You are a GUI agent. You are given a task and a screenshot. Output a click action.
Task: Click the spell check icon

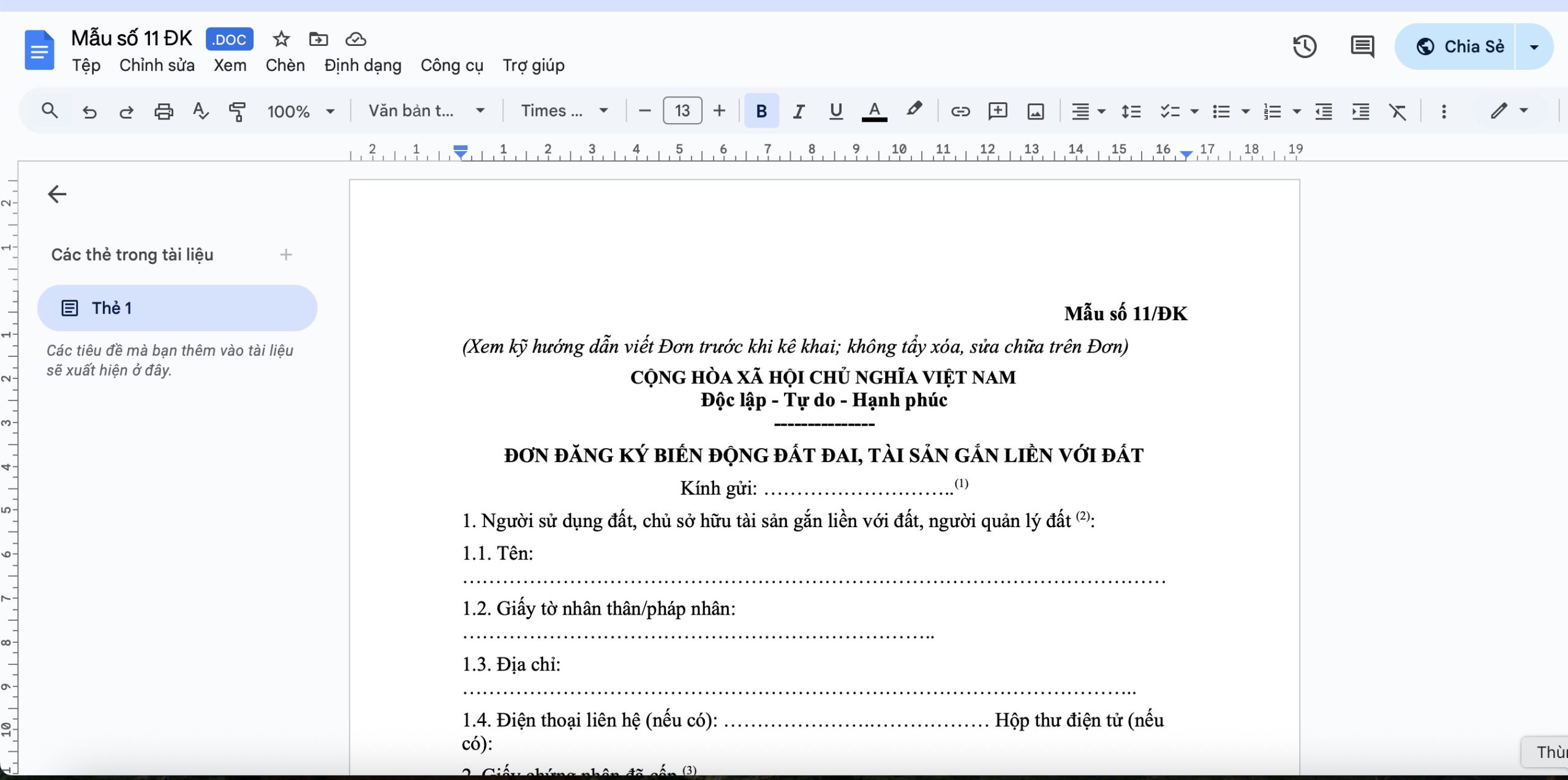click(x=200, y=111)
